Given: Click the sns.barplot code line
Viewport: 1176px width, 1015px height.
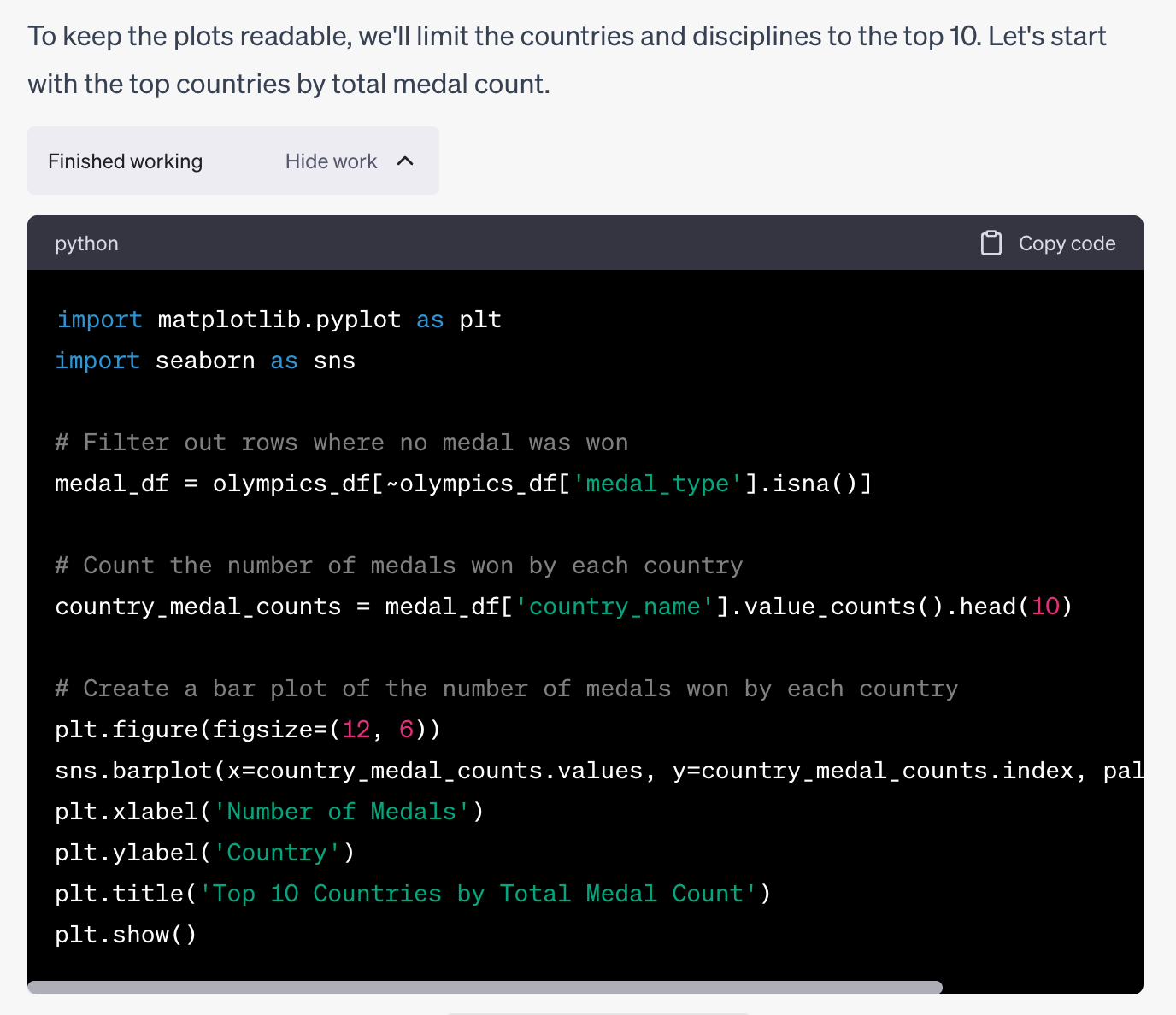Looking at the screenshot, I should click(x=598, y=771).
